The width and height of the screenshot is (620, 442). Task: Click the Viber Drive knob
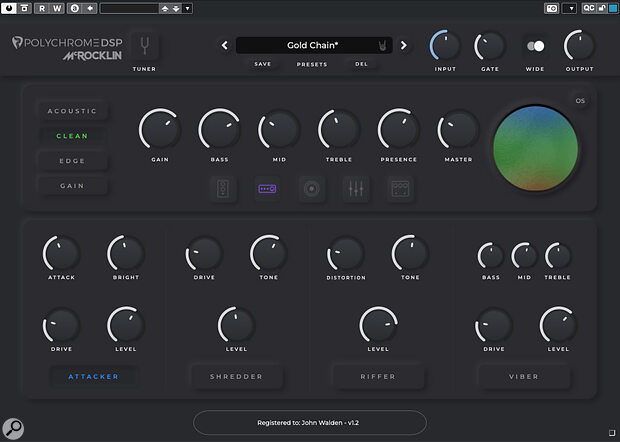pyautogui.click(x=493, y=326)
